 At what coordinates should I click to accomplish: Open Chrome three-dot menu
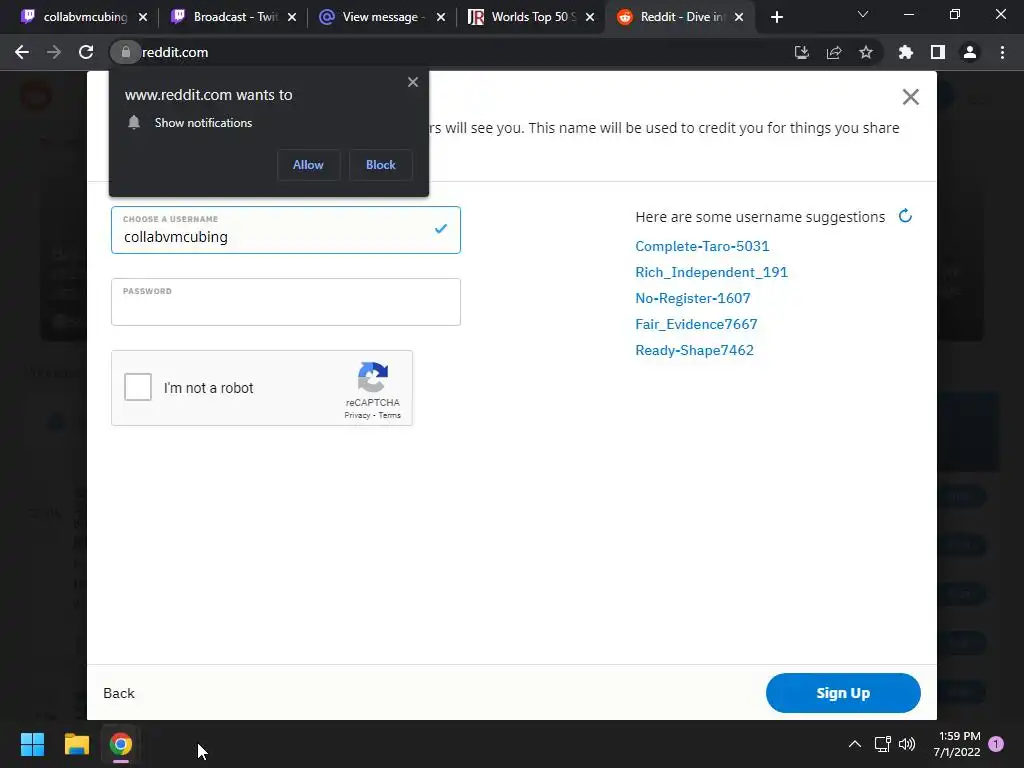pyautogui.click(x=1002, y=52)
